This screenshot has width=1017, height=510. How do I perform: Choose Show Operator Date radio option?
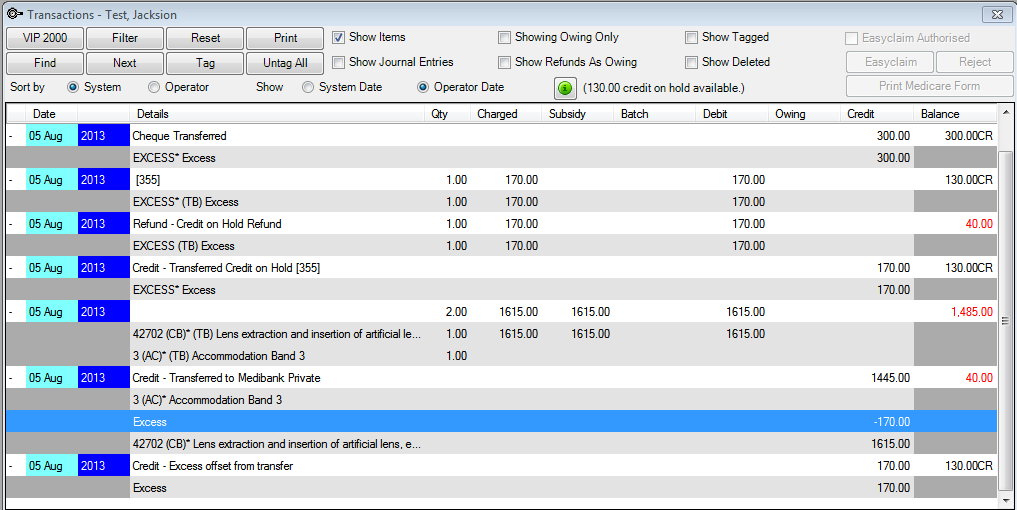423,87
